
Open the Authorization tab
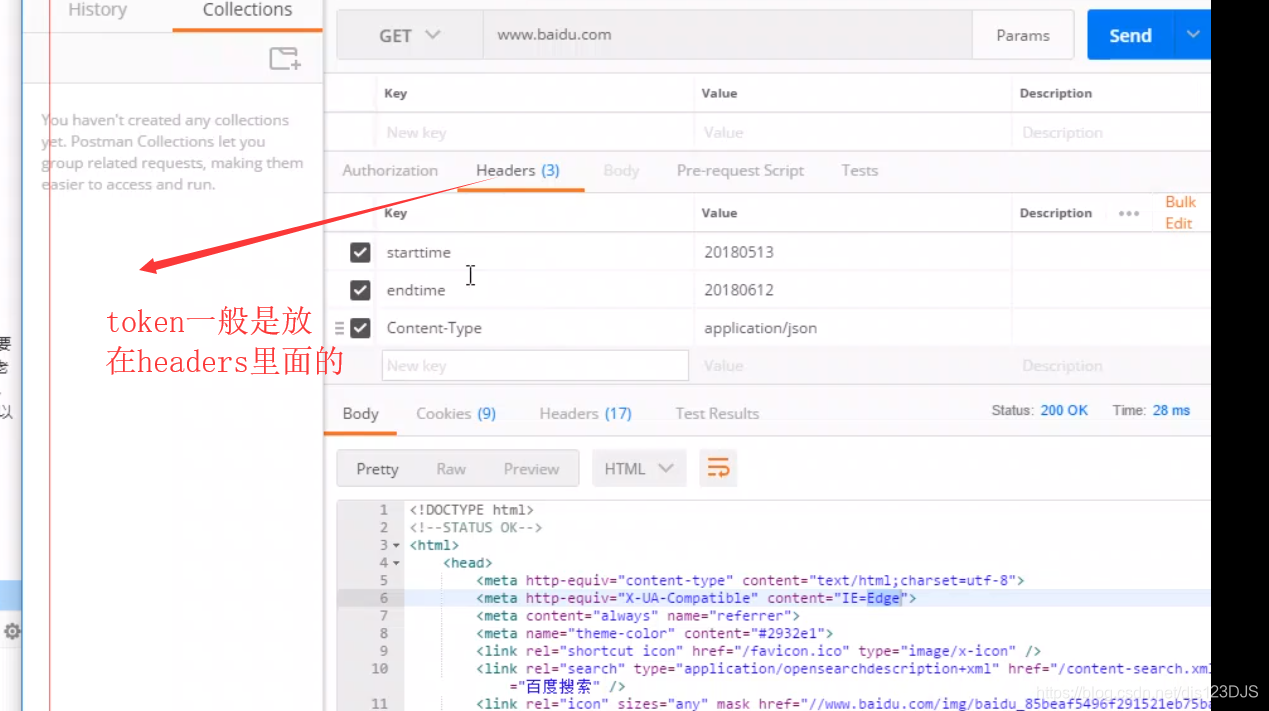pos(390,170)
